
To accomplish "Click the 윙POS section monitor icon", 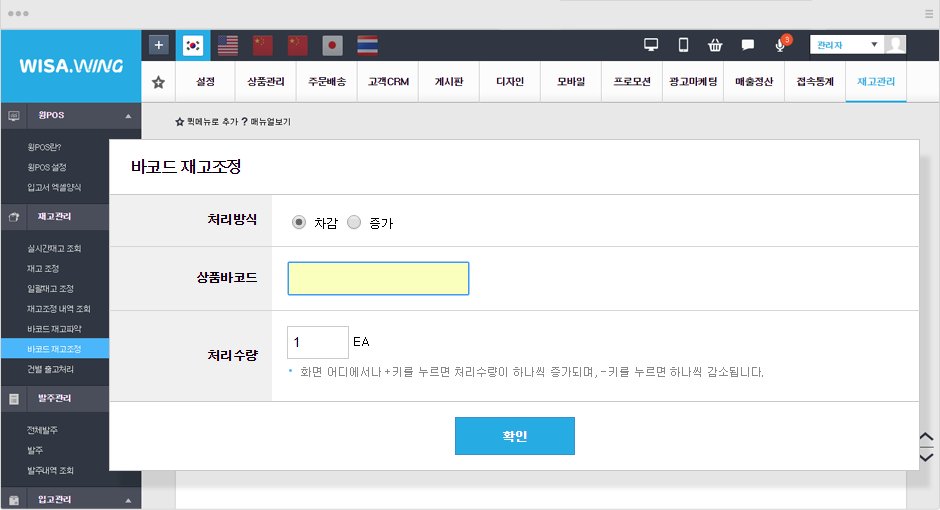I will (14, 116).
